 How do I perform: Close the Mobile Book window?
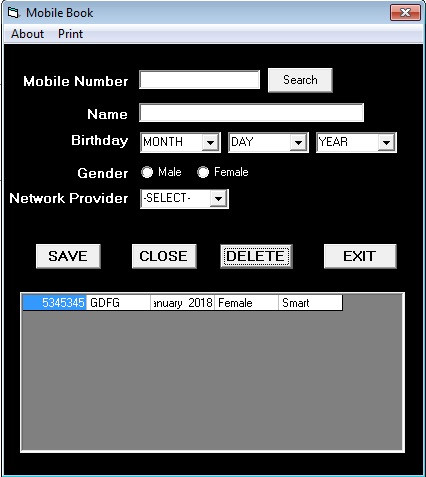pyautogui.click(x=405, y=13)
